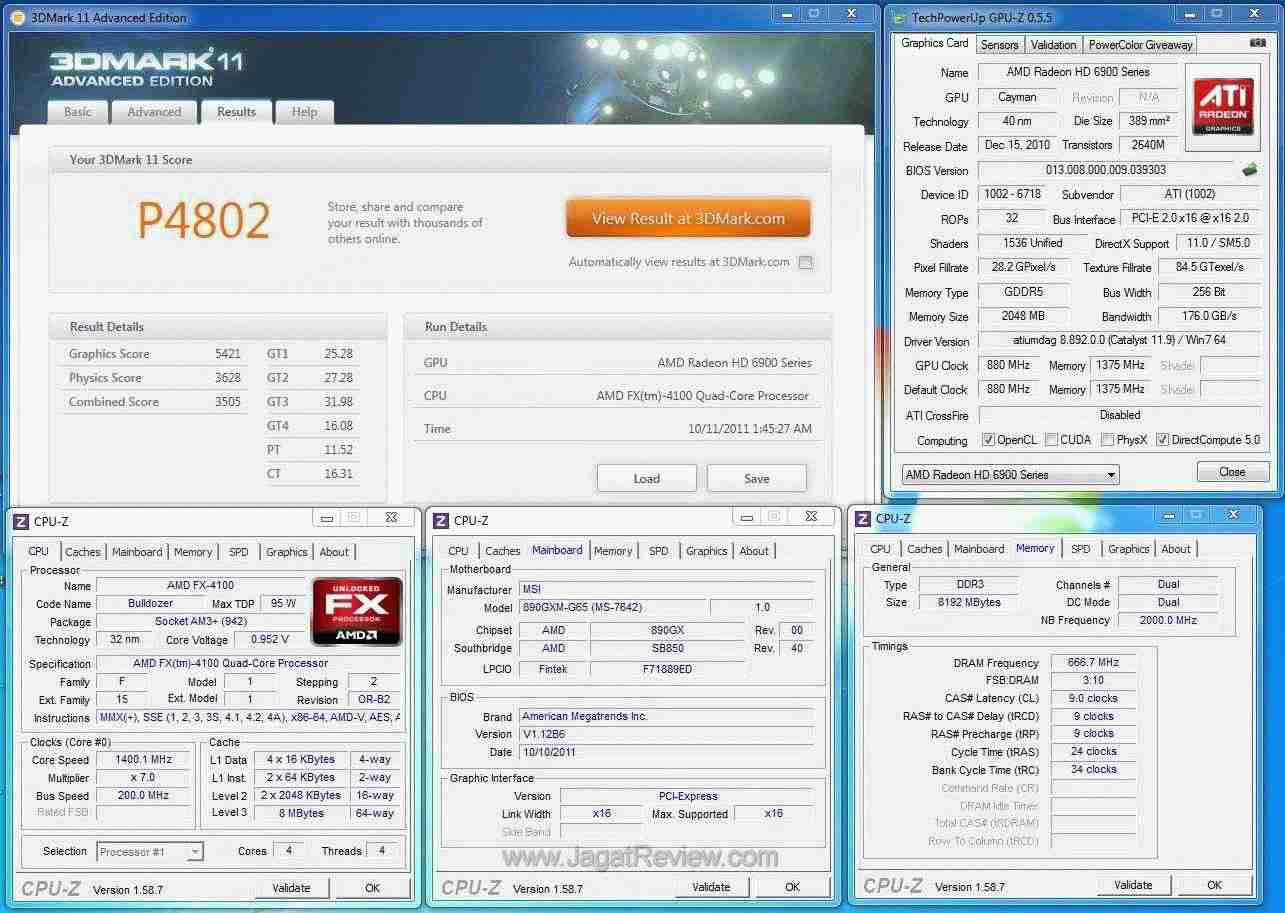Click OK in the CPU-Z mainboard window
This screenshot has height=913, width=1285.
click(x=793, y=887)
